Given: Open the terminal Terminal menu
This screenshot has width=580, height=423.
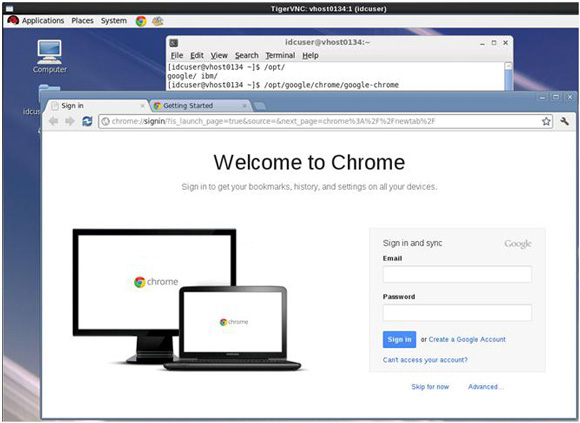Looking at the screenshot, I should (x=280, y=55).
